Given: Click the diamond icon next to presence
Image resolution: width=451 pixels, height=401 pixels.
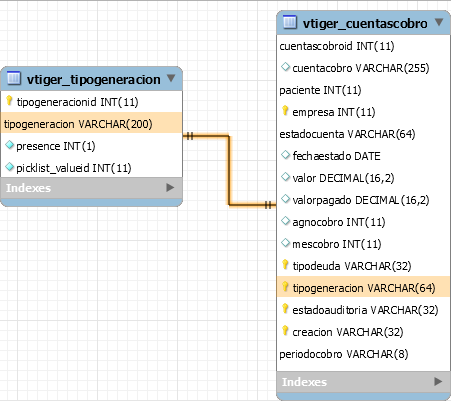Looking at the screenshot, I should 10,145.
